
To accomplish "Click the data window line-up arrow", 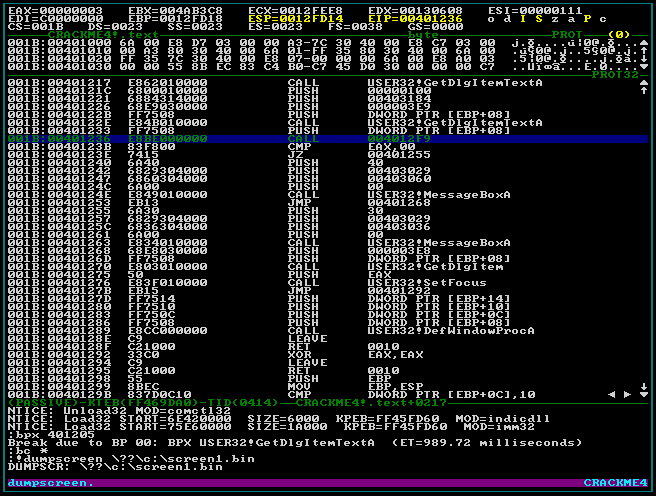I will 644,51.
